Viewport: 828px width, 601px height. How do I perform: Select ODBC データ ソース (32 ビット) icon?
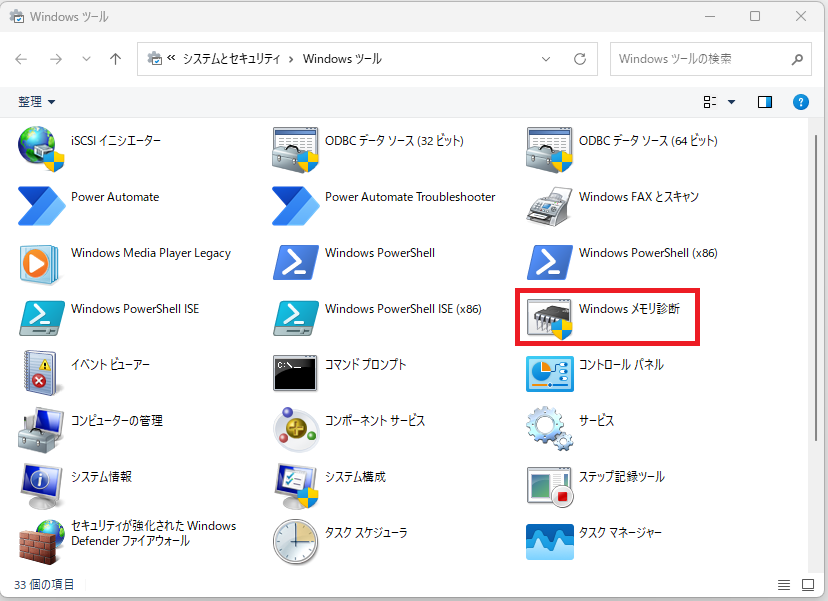tap(295, 149)
